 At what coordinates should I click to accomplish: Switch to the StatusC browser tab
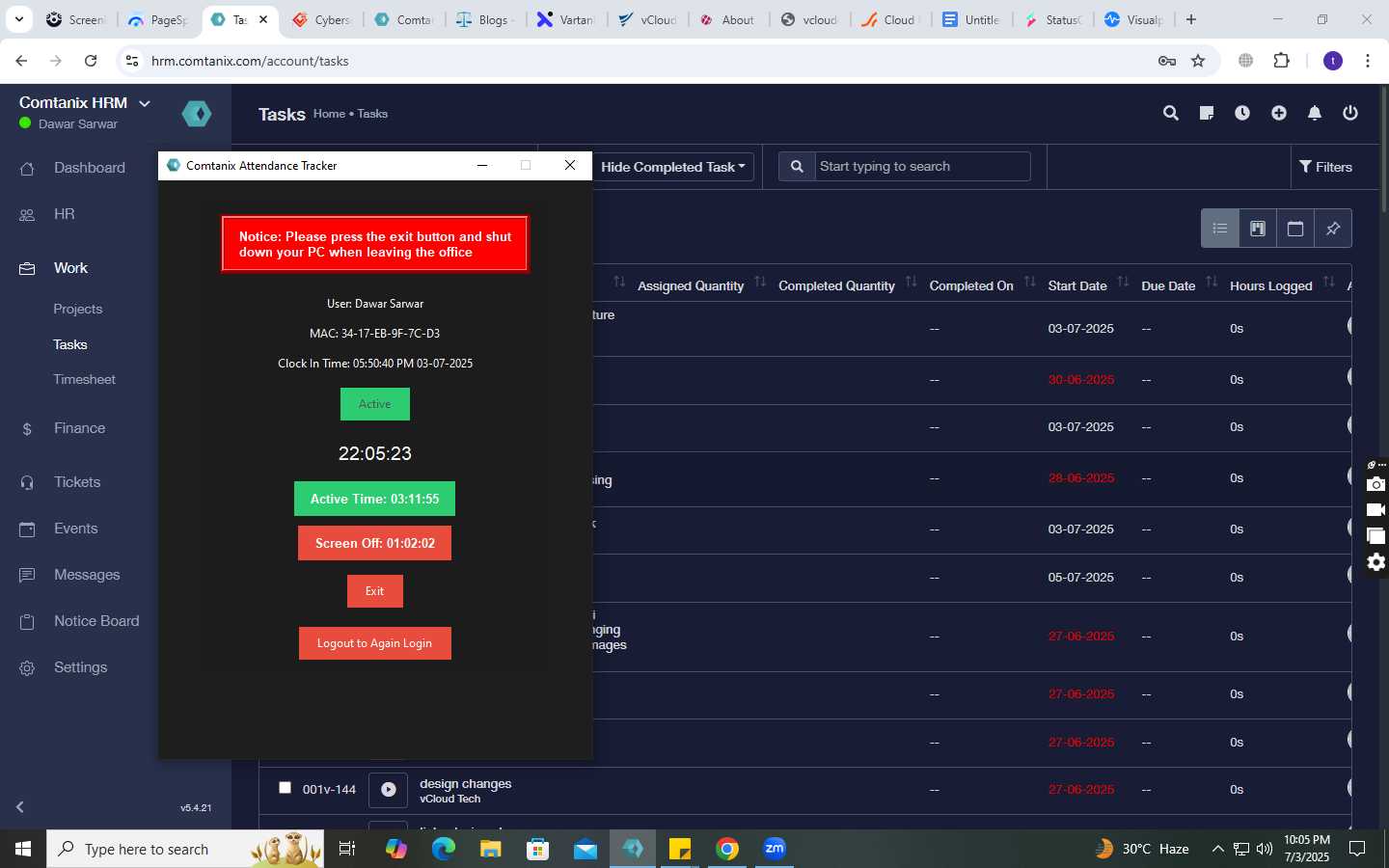[1052, 19]
